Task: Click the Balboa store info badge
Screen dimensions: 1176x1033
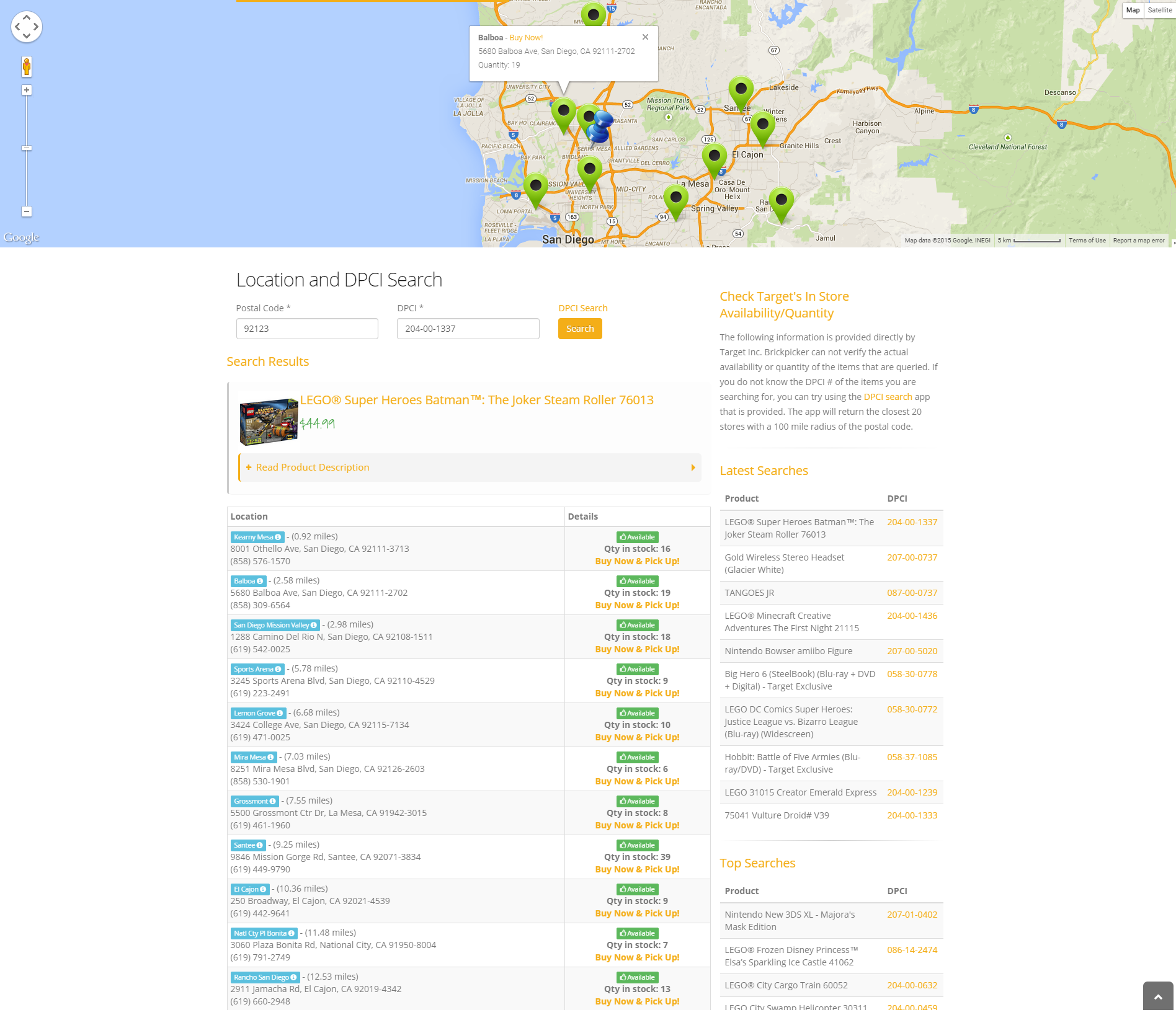Action: pyautogui.click(x=249, y=581)
